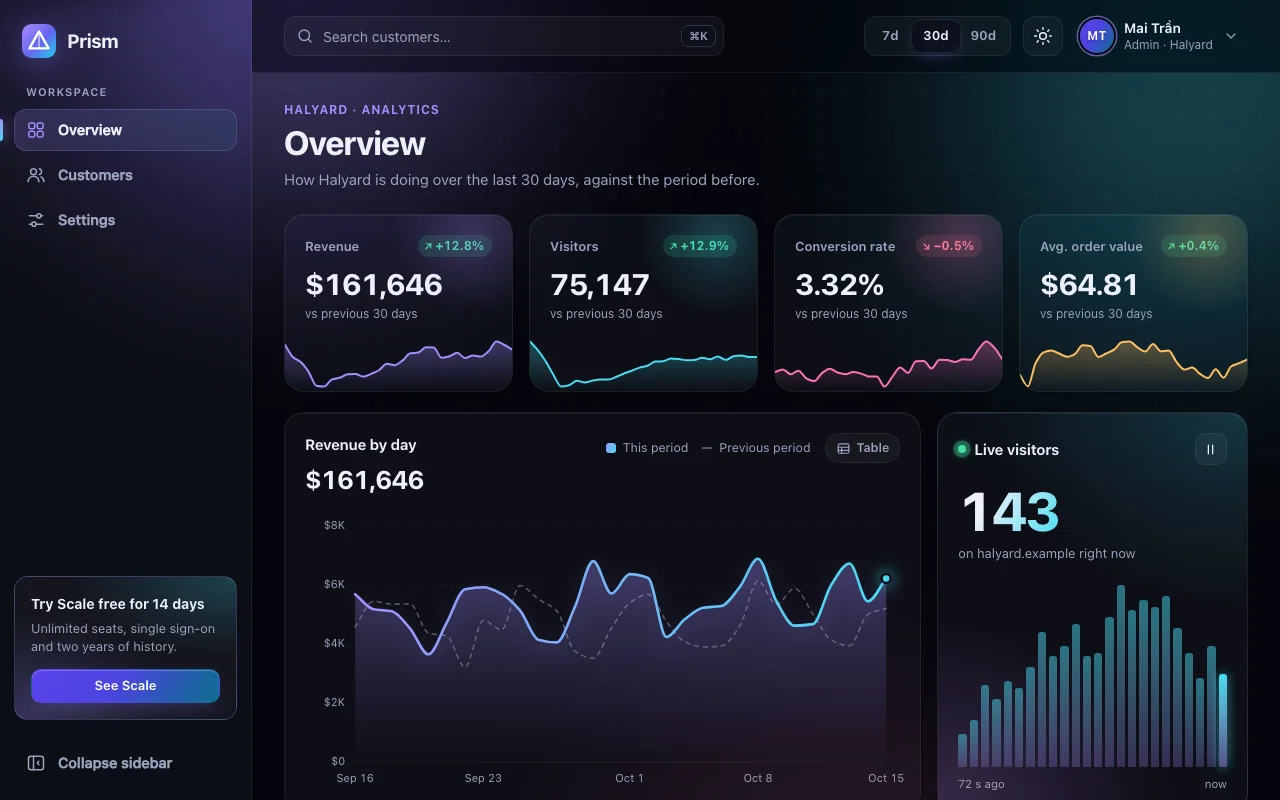The width and height of the screenshot is (1280, 800).
Task: Focus the Search customers field
Action: coord(503,36)
